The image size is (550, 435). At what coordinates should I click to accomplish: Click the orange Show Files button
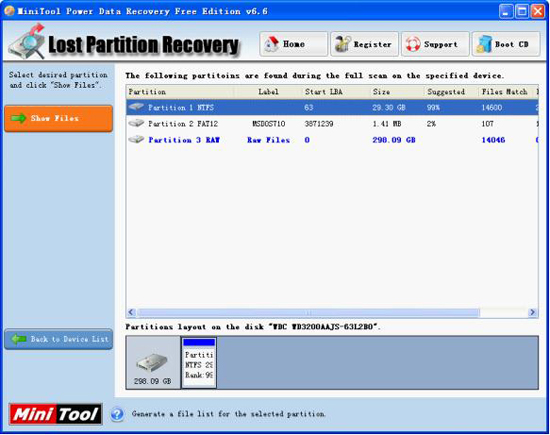[59, 119]
